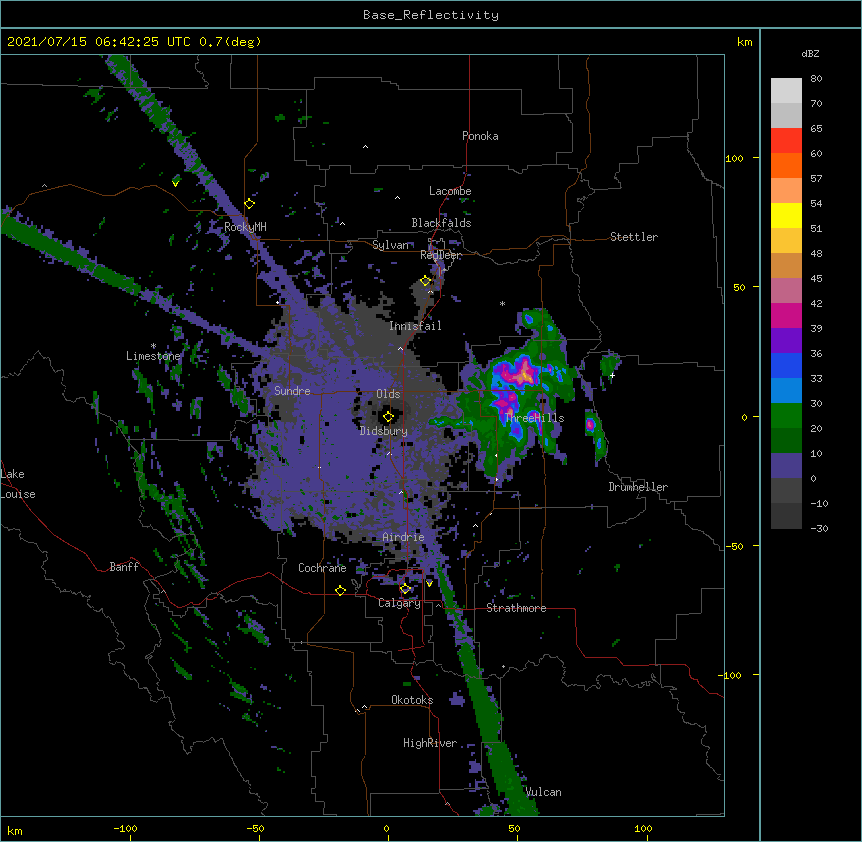The image size is (862, 842).
Task: Click the HighRiver label
Action: click(x=430, y=743)
